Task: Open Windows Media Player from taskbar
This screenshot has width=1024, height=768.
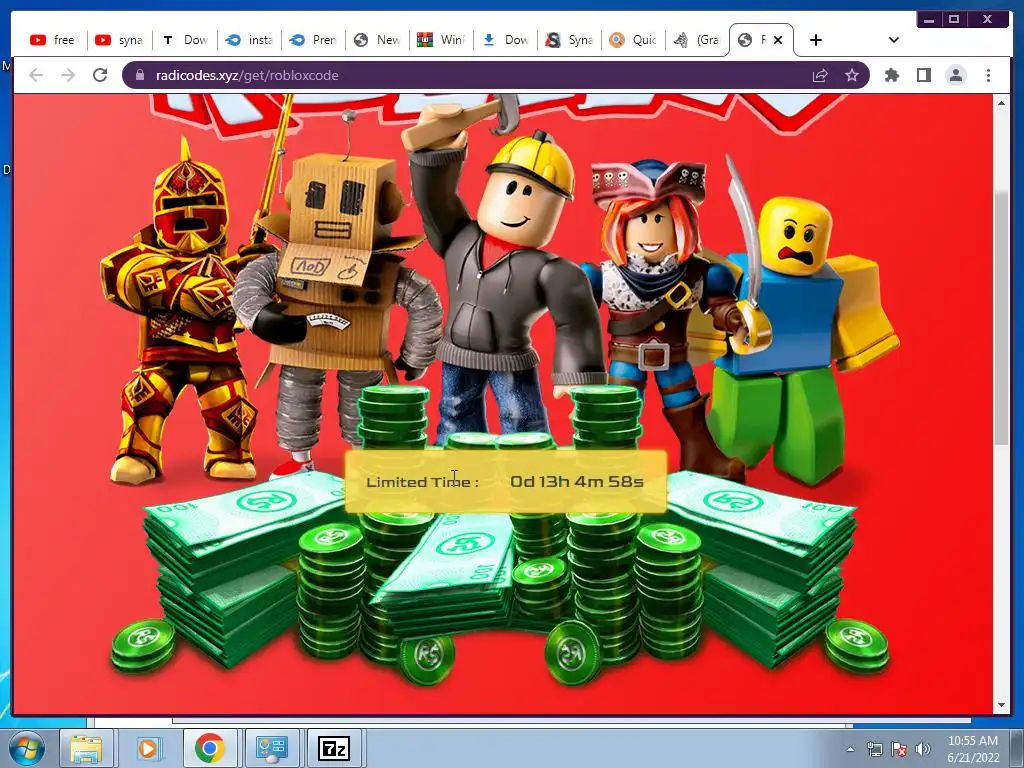Action: [148, 748]
